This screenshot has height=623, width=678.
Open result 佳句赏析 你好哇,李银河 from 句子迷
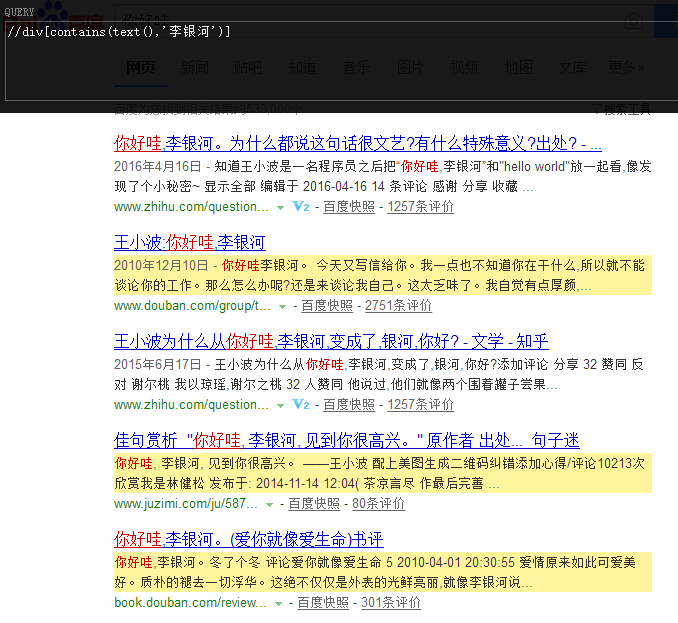pyautogui.click(x=346, y=440)
